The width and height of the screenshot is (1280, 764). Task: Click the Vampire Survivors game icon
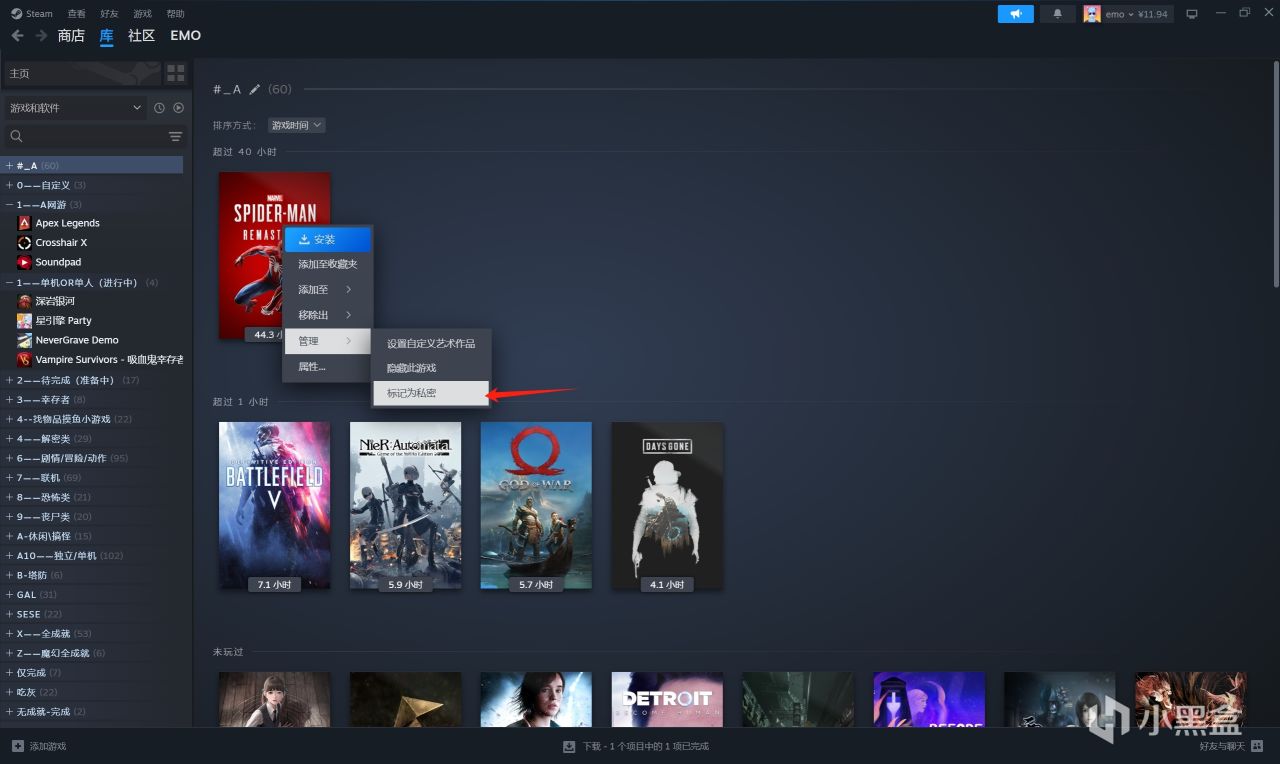pos(25,360)
